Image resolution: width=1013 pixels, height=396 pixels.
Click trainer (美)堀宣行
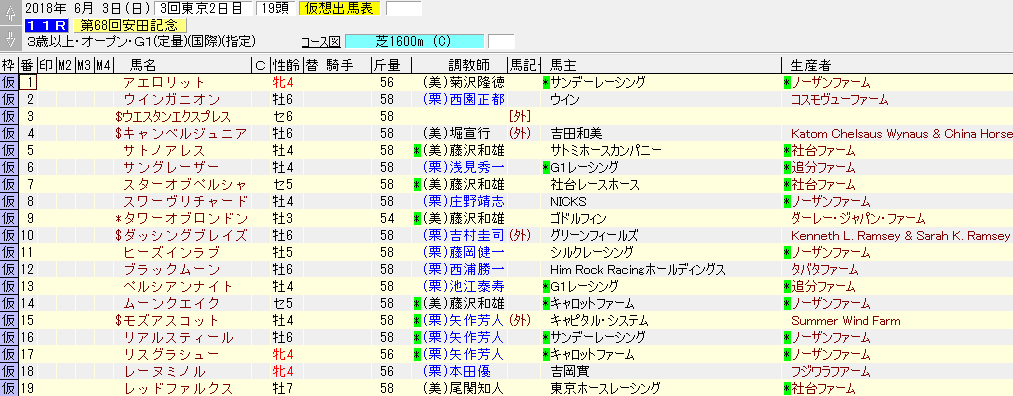pos(457,134)
